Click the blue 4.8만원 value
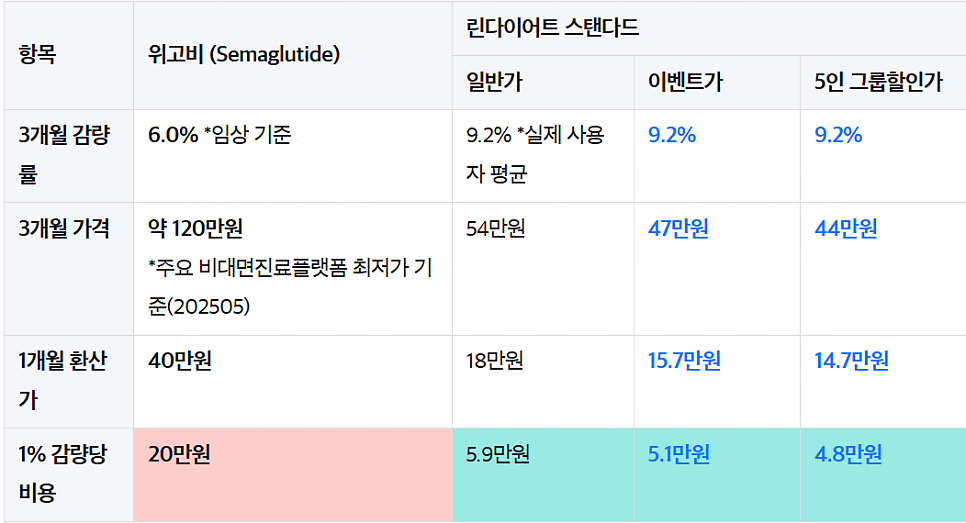This screenshot has width=966, height=523. (848, 454)
